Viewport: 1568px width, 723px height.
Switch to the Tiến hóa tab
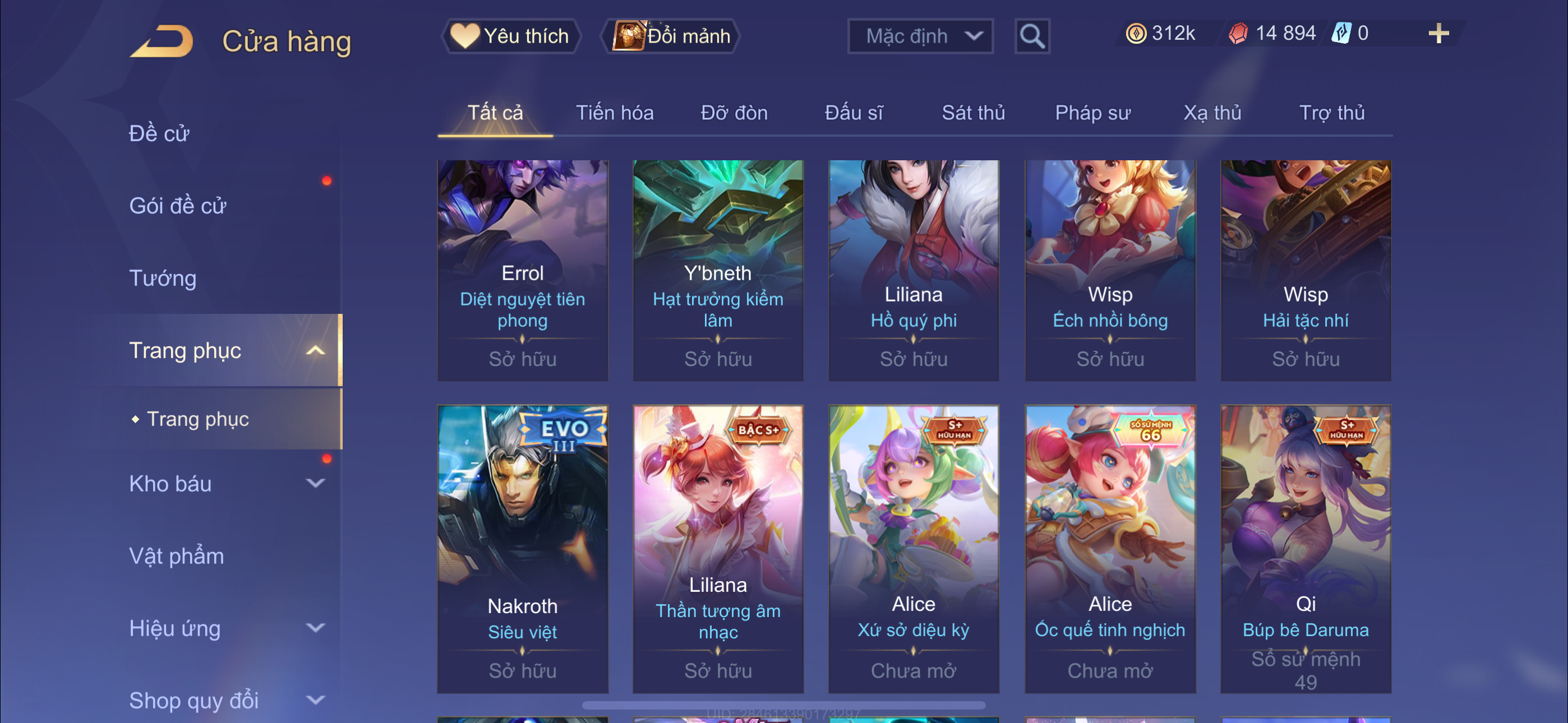pos(615,113)
